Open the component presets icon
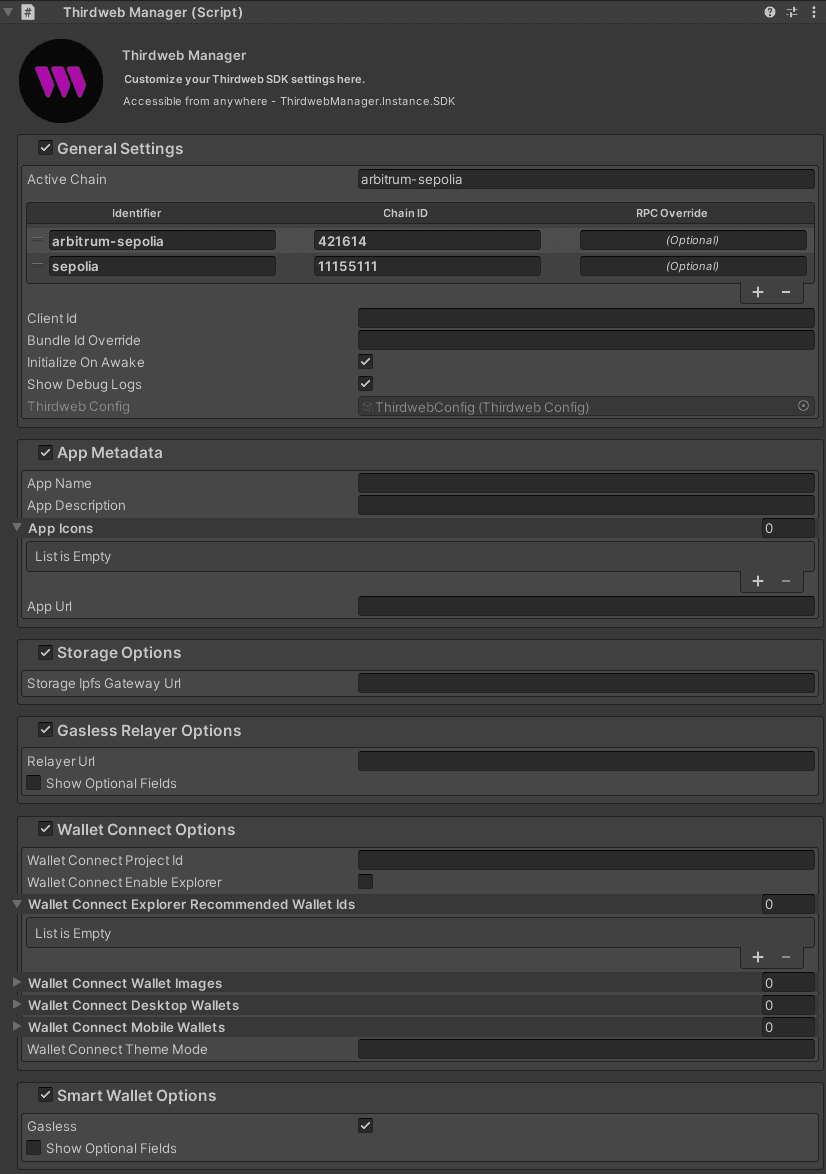826x1174 pixels. coord(791,12)
